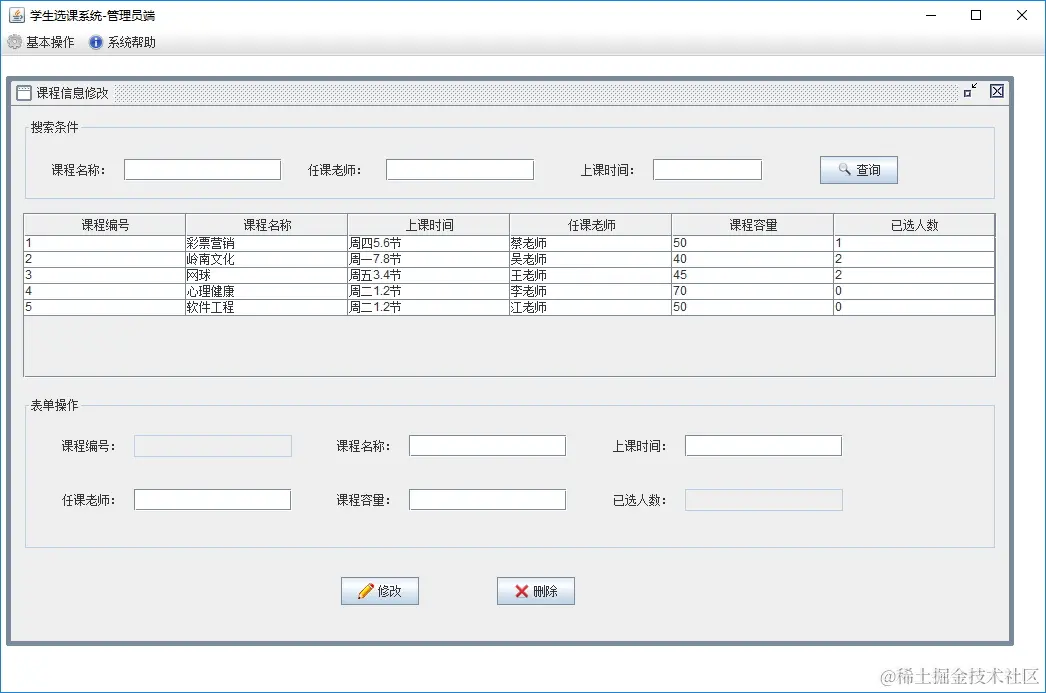
Task: Click the 上课时间 column header
Action: [429, 225]
